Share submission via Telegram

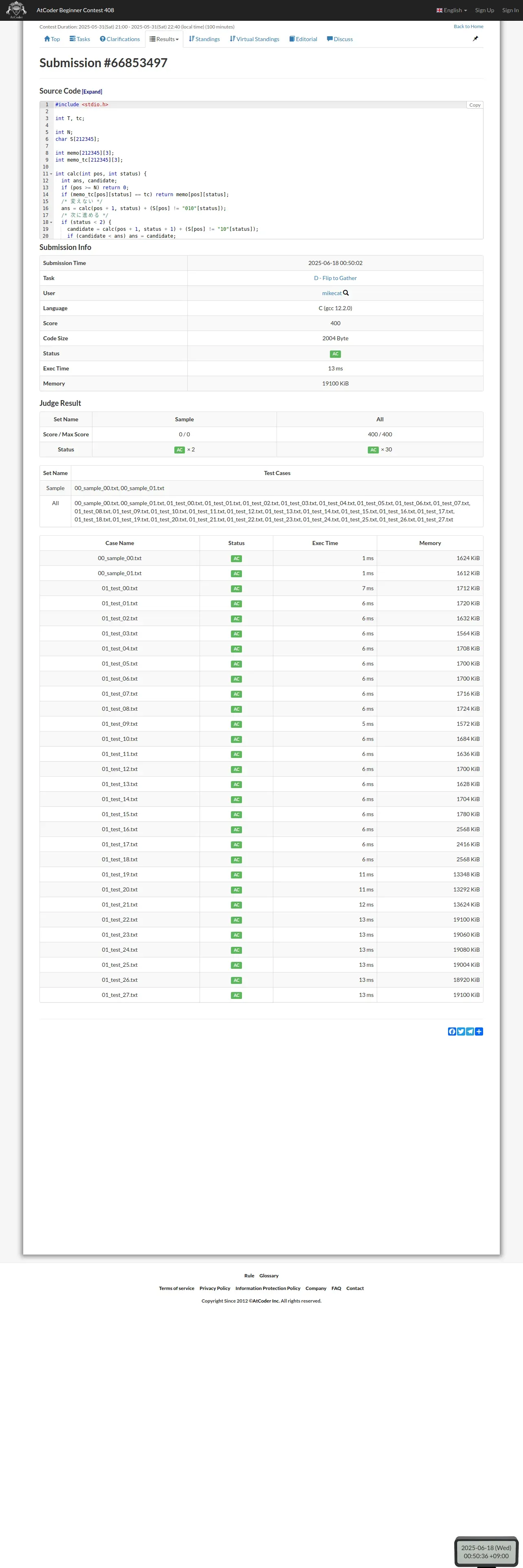470,1031
